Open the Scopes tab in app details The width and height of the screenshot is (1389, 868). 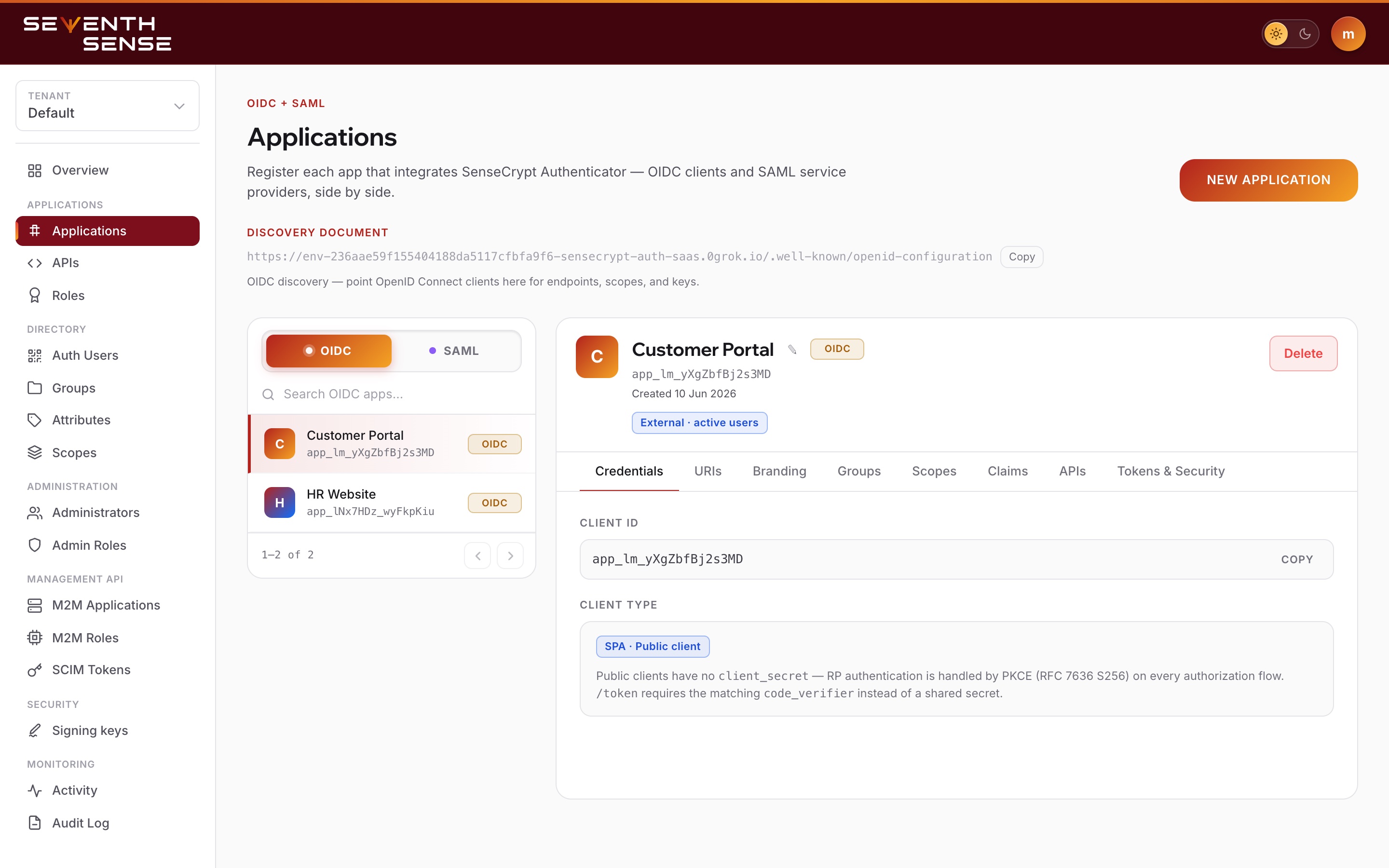point(934,471)
